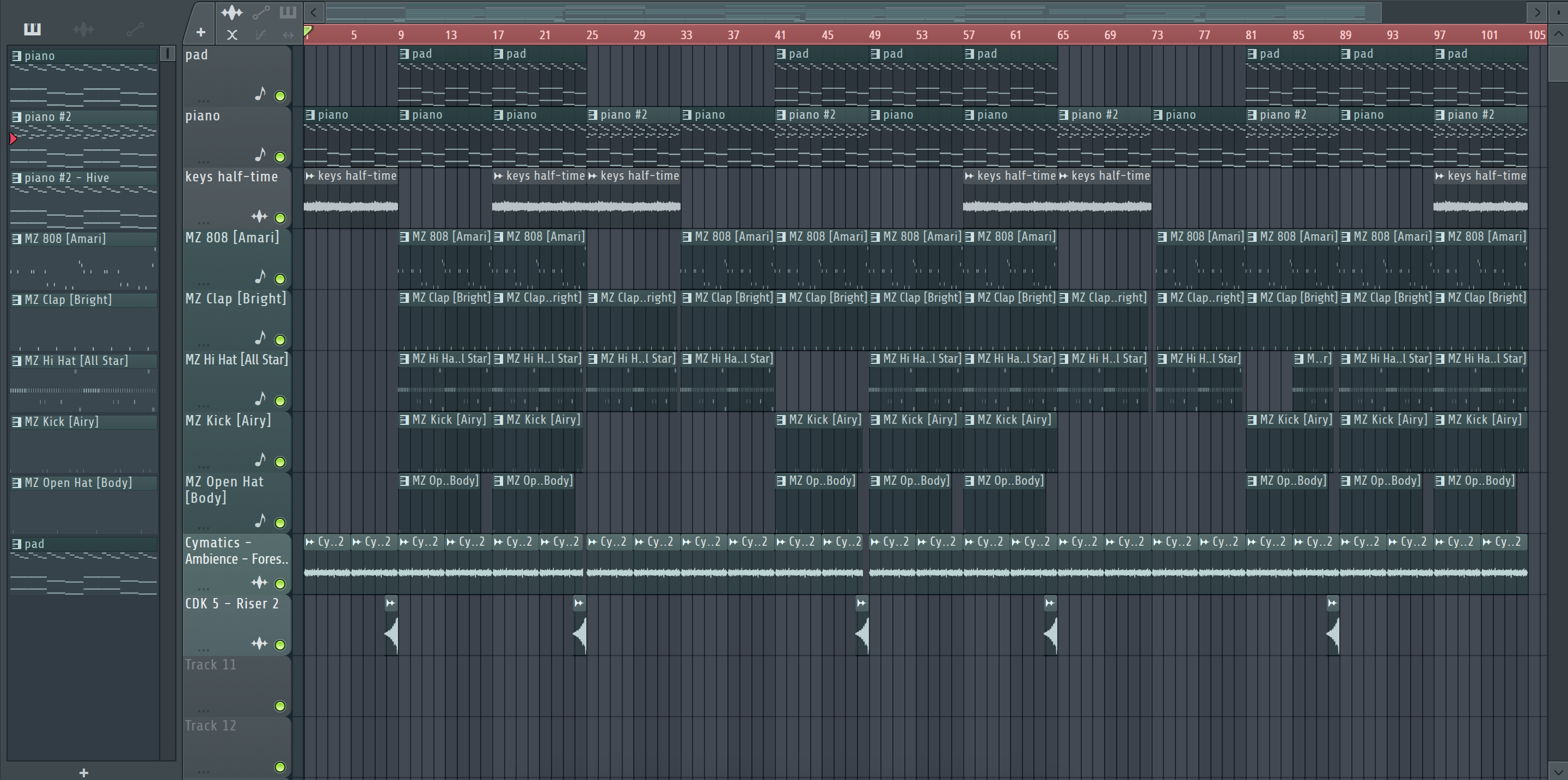Image resolution: width=1568 pixels, height=780 pixels.
Task: Click note icon on MZ Clap [Bright] track
Action: (261, 338)
